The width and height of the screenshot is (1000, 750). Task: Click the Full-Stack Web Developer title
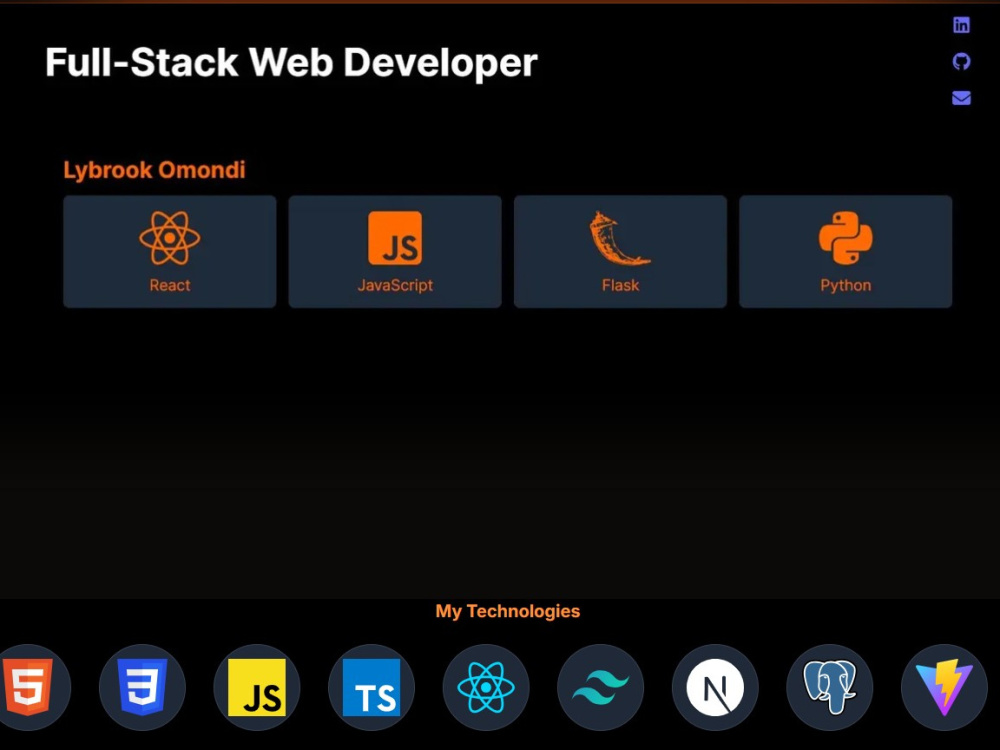[291, 62]
